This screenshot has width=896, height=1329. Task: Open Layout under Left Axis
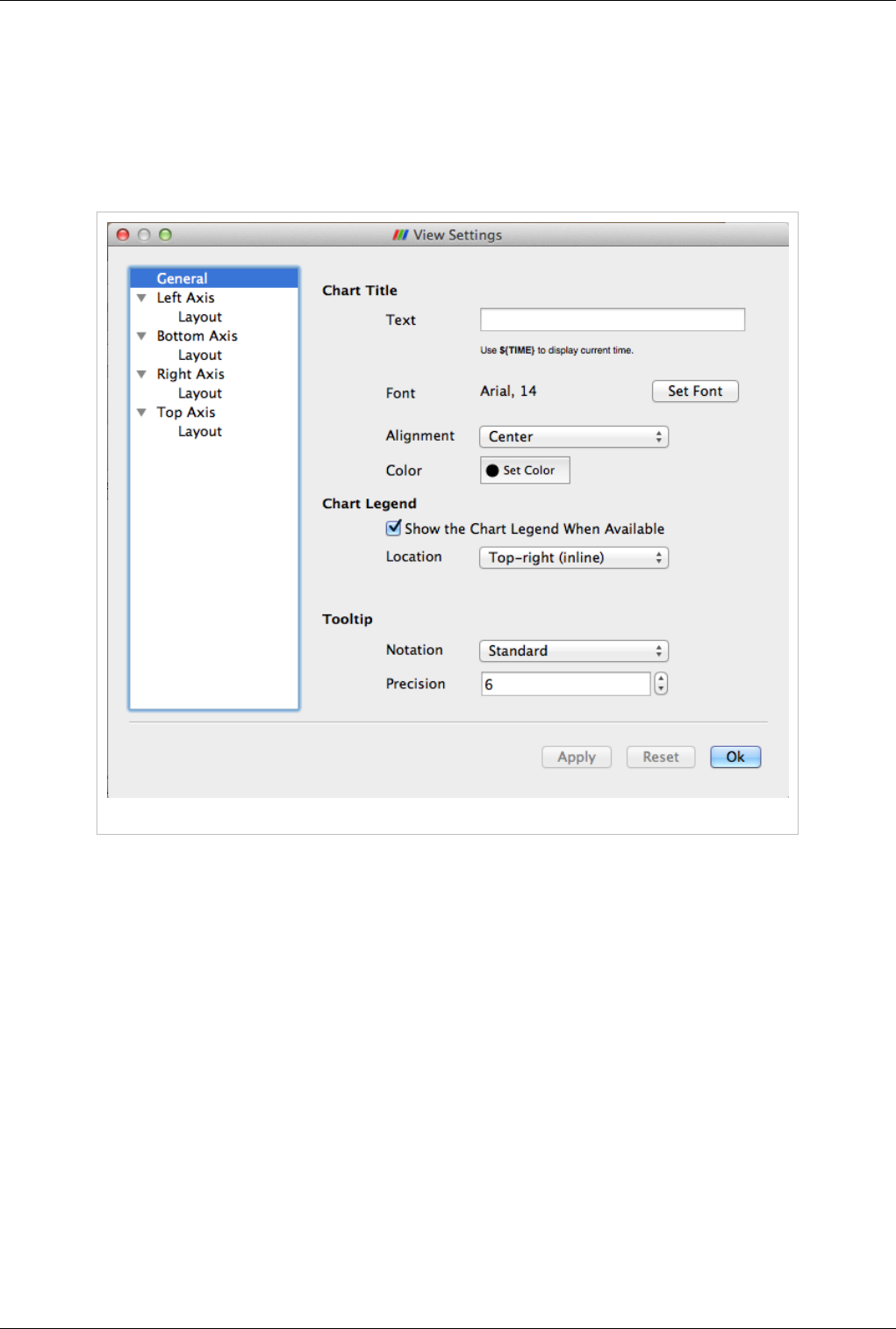tap(200, 317)
